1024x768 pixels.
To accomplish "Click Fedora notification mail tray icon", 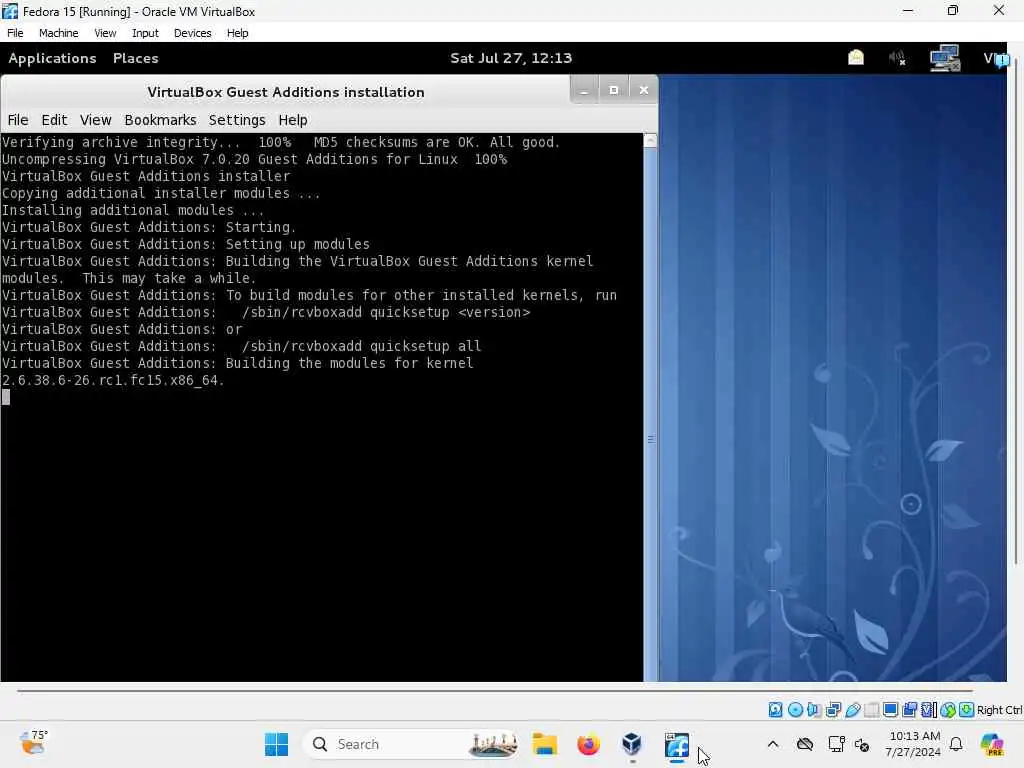I will [x=856, y=58].
